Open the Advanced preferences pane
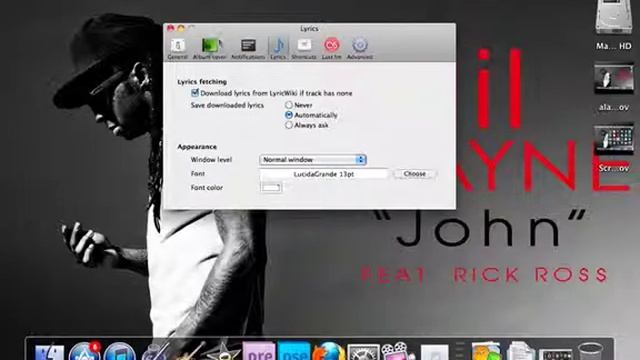 pos(360,49)
